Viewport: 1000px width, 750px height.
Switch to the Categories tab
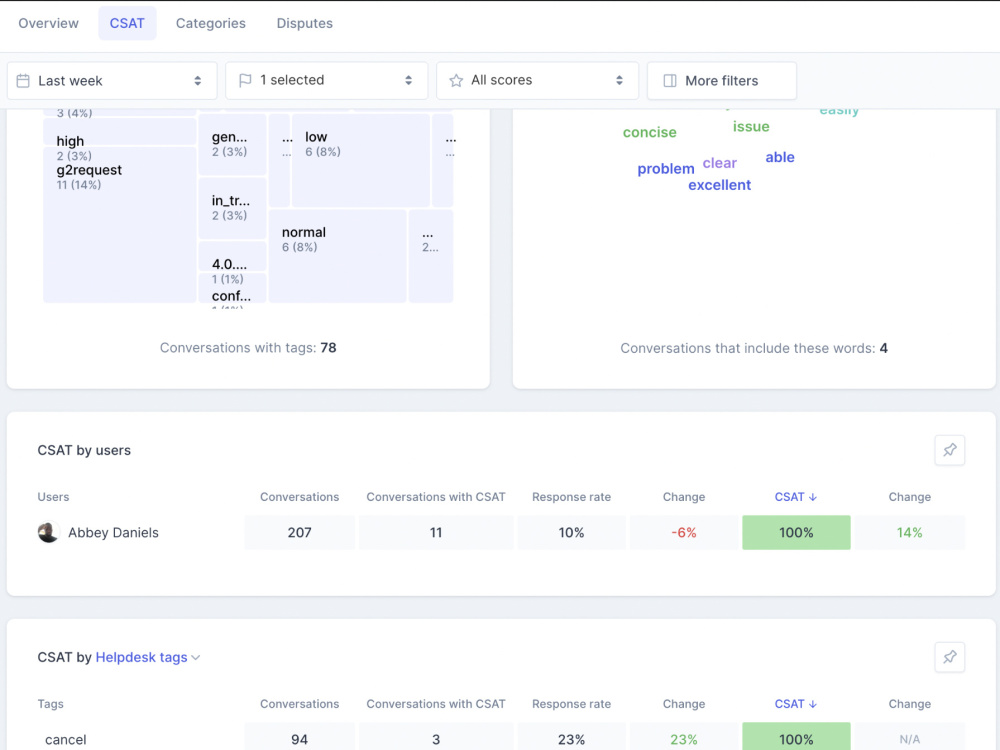point(210,24)
